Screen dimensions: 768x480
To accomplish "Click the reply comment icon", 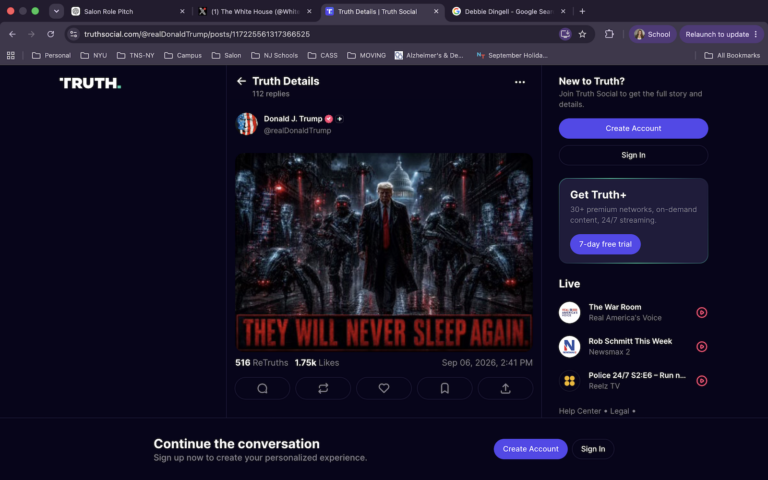I will (x=263, y=388).
